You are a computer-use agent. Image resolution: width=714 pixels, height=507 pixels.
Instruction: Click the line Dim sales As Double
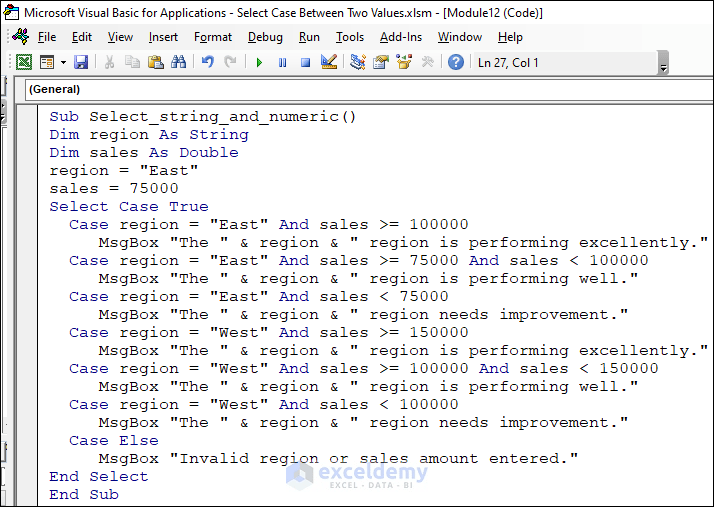point(144,153)
